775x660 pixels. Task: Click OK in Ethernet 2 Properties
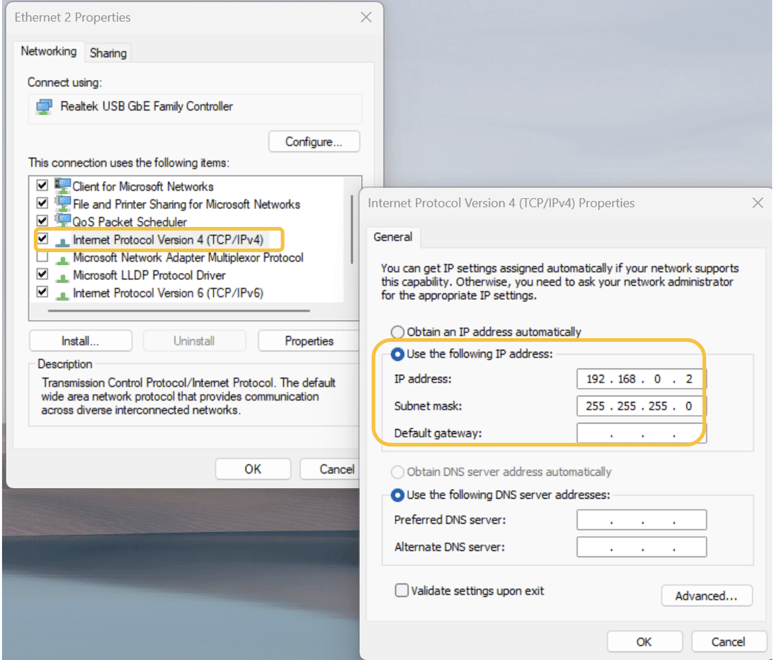click(253, 469)
